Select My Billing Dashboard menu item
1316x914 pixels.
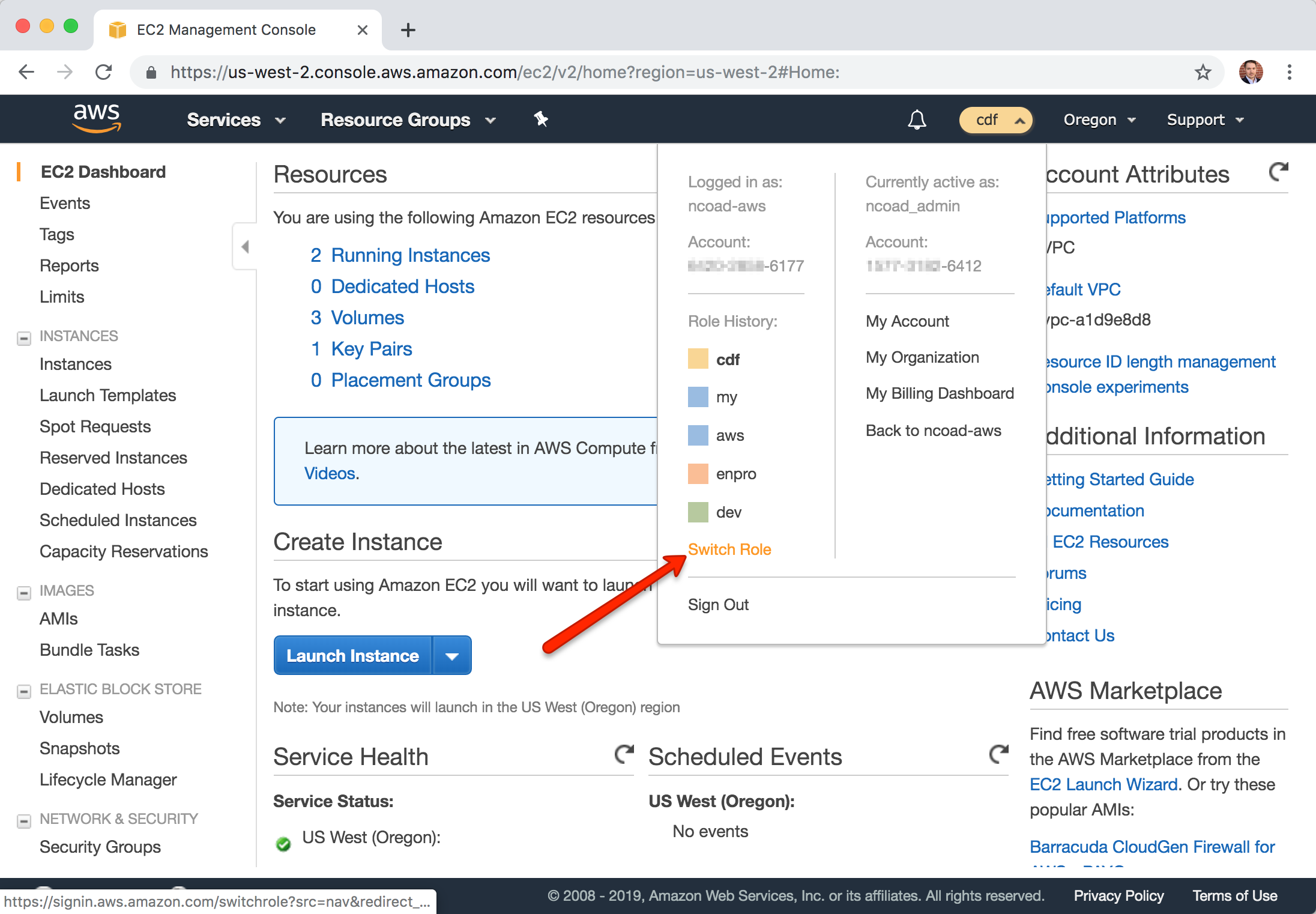(939, 393)
